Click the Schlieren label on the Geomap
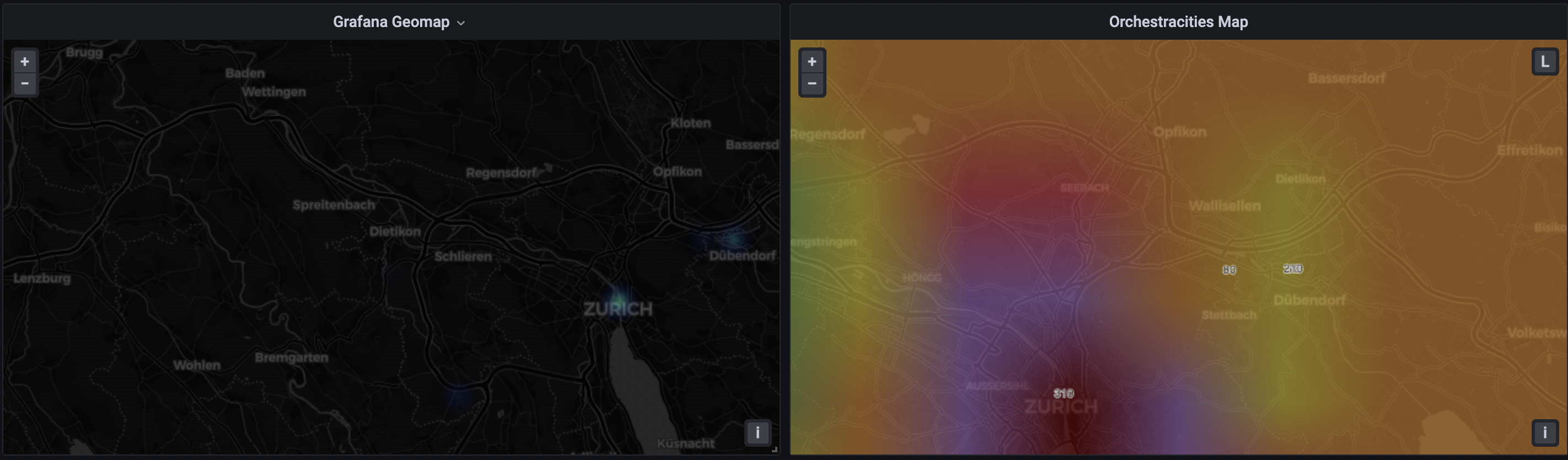Image resolution: width=1568 pixels, height=460 pixels. pos(463,256)
